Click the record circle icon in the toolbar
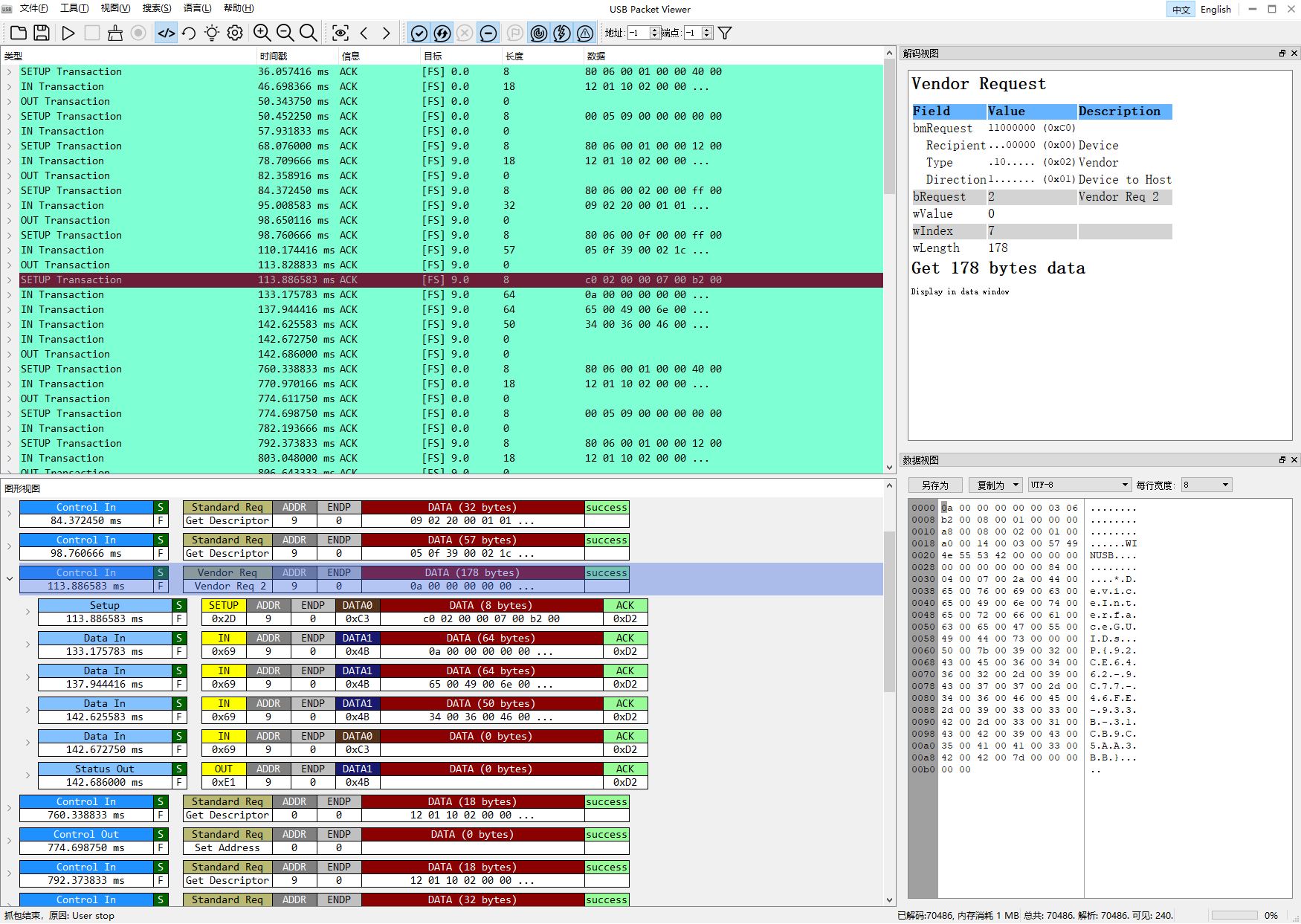 [x=138, y=33]
